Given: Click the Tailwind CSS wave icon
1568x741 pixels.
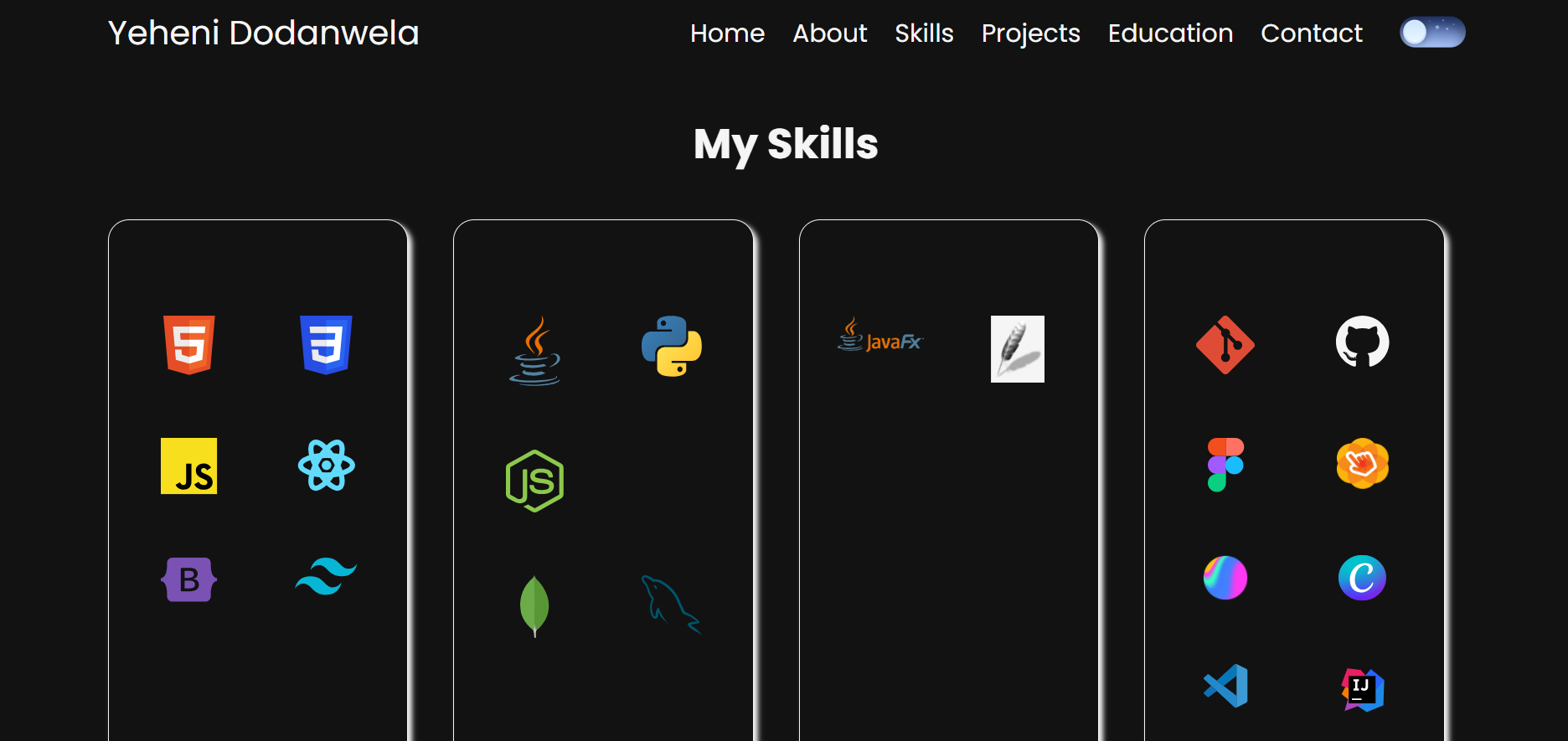Looking at the screenshot, I should coord(326,577).
